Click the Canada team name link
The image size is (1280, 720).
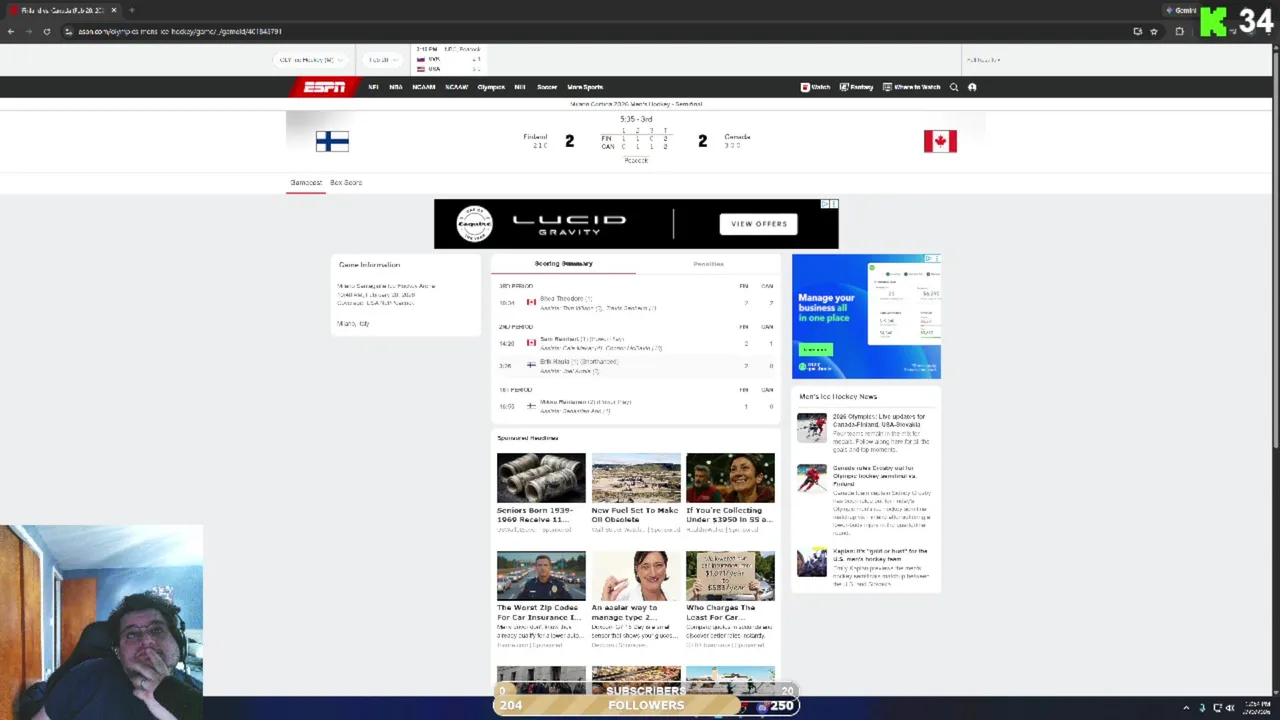pos(737,137)
